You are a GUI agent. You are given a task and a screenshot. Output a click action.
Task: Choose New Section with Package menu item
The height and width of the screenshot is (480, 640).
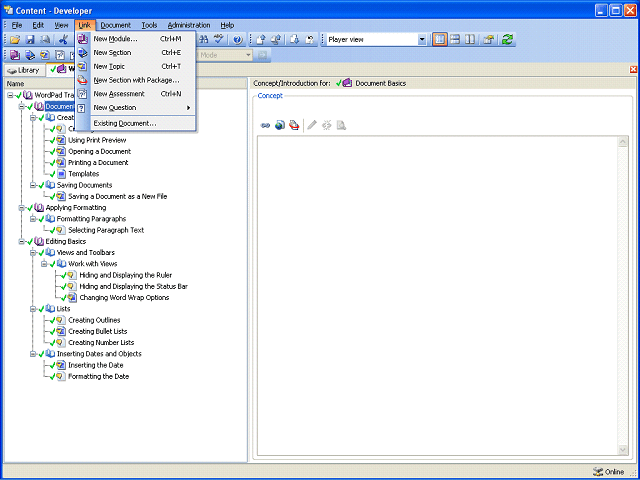tap(136, 80)
